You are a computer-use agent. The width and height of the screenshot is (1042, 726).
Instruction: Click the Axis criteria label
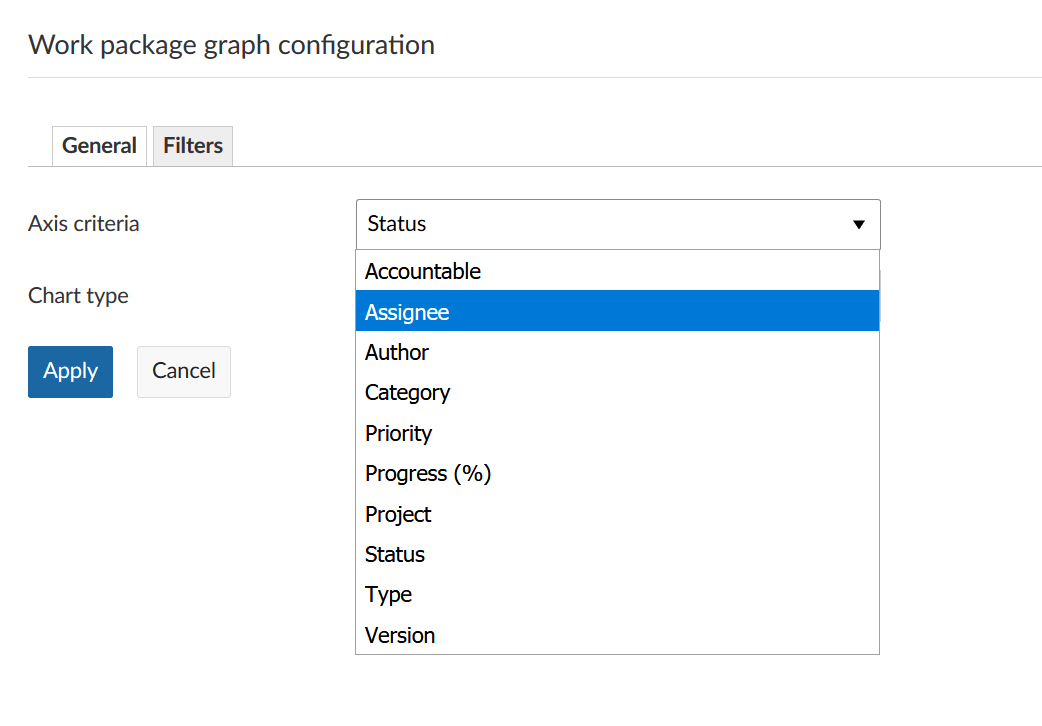tap(84, 224)
